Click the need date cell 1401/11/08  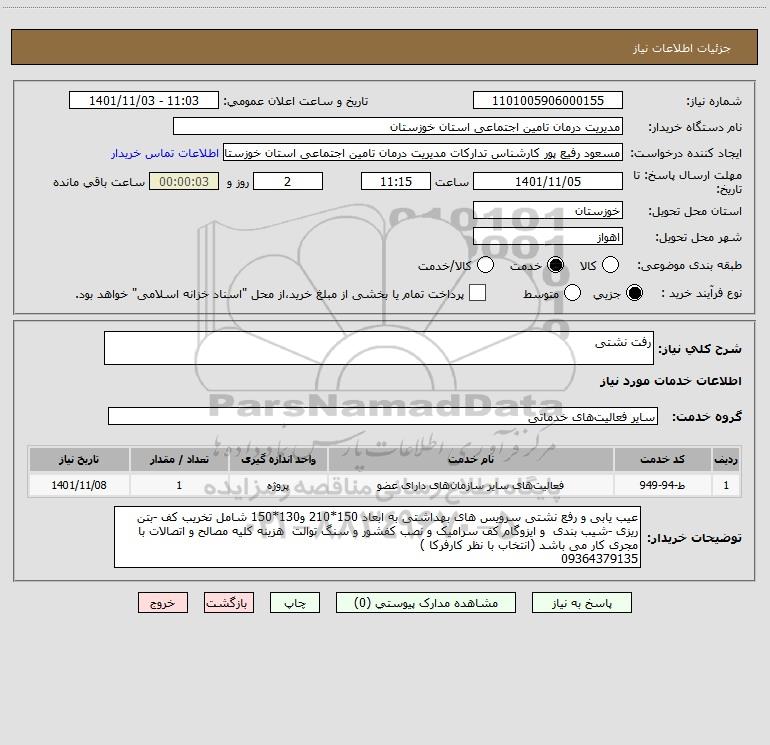pos(79,485)
